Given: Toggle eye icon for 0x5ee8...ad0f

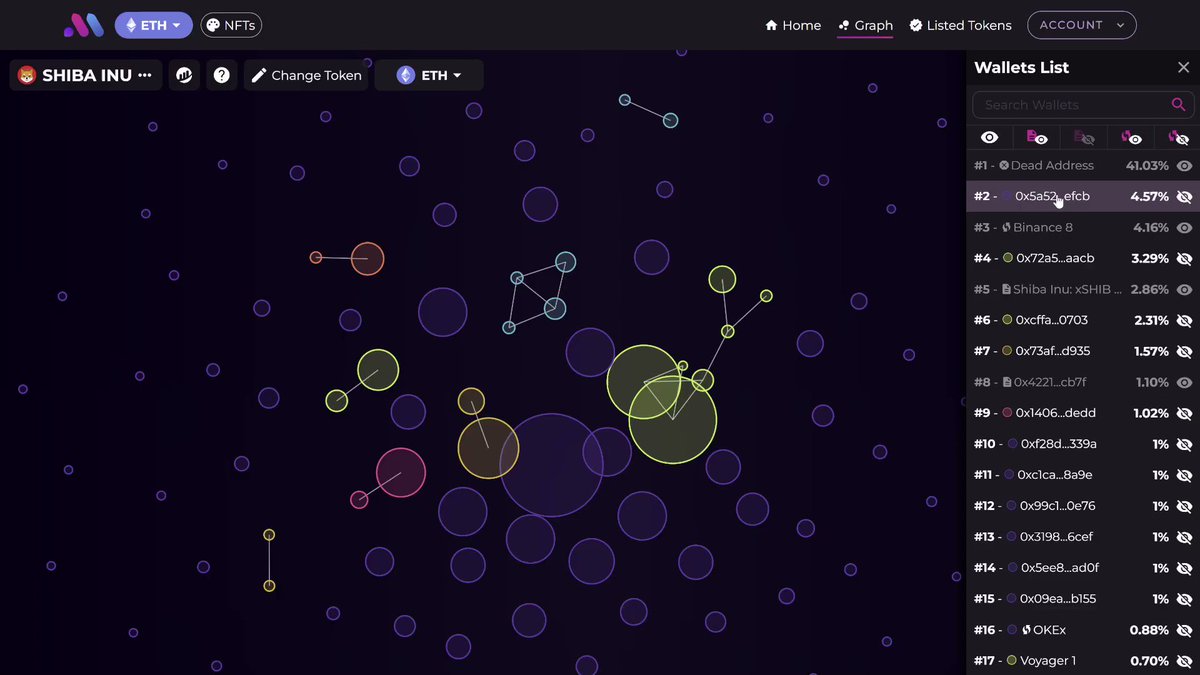Looking at the screenshot, I should (x=1185, y=569).
